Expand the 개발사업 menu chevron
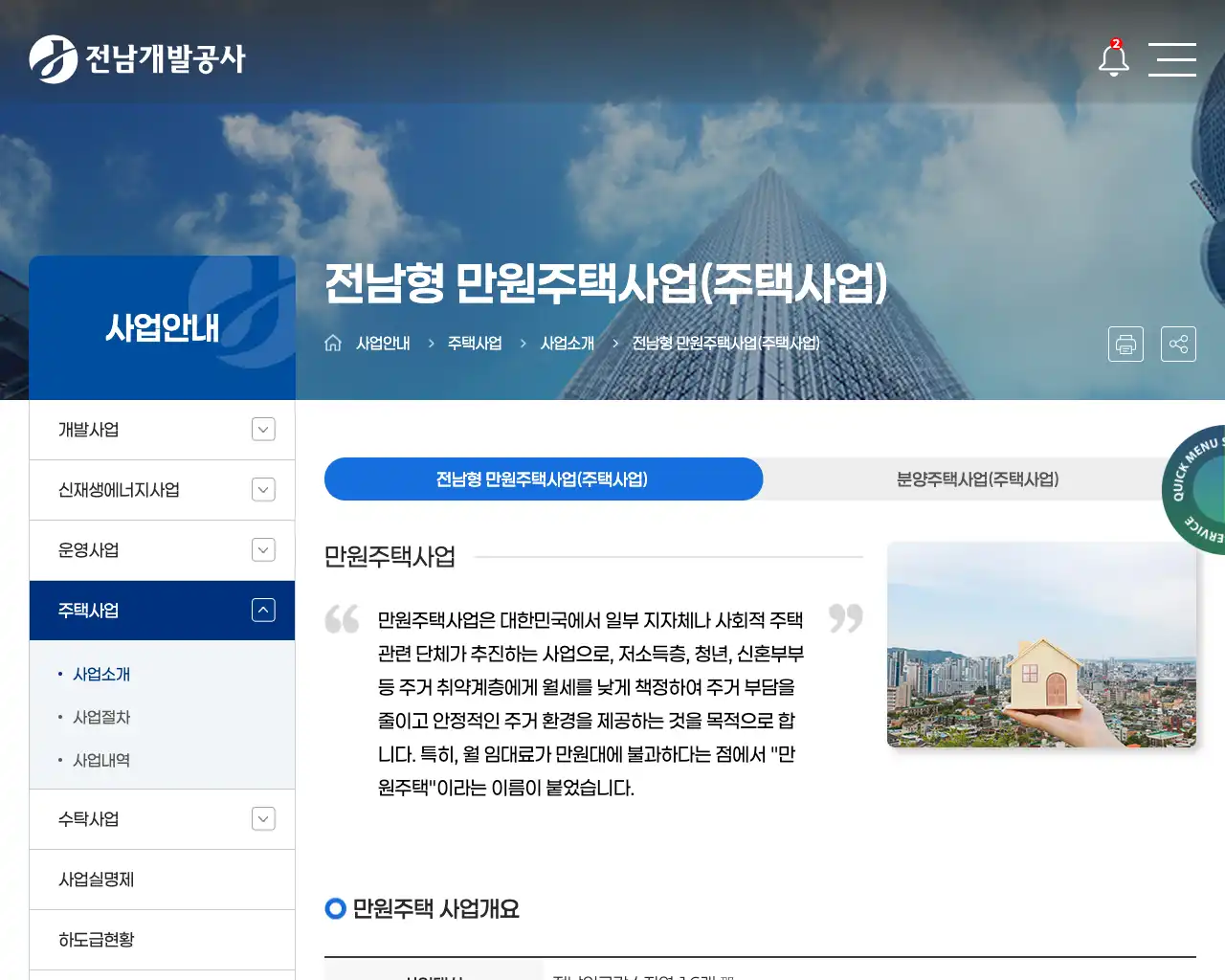Screen dimensions: 1225x980 (x=263, y=430)
